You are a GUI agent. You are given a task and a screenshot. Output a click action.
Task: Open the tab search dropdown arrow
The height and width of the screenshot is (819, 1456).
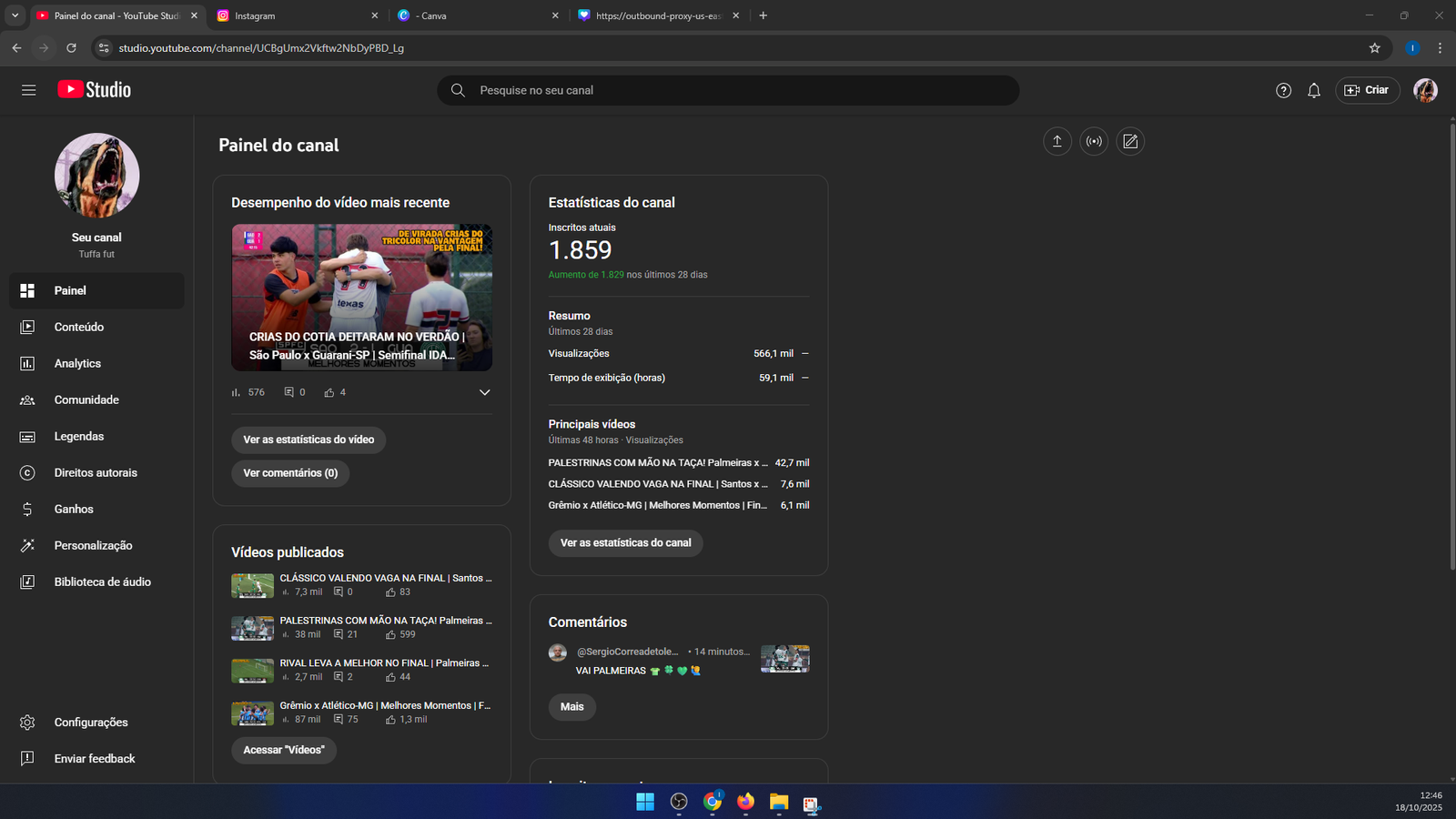(15, 15)
